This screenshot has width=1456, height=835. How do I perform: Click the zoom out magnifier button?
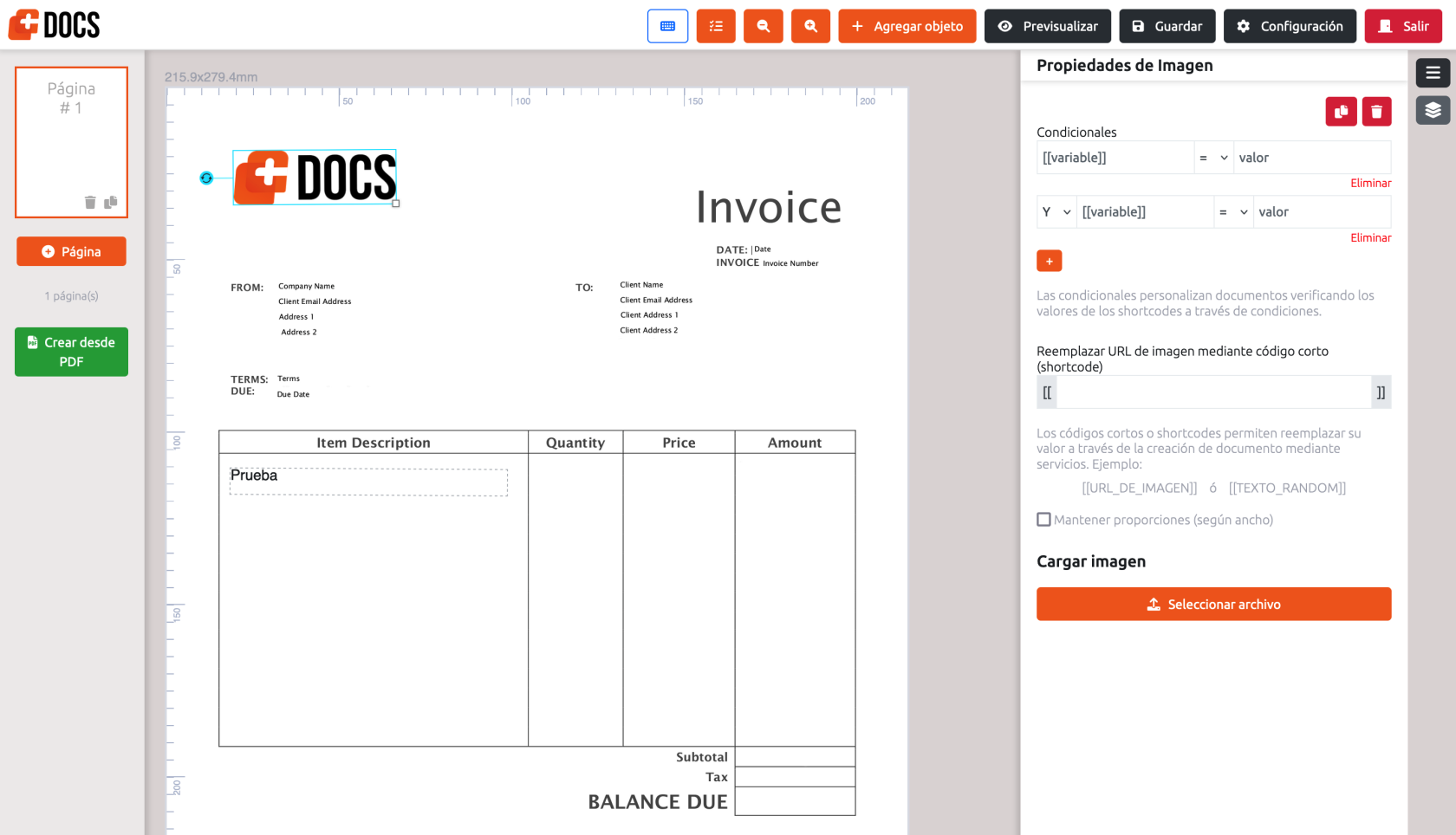tap(764, 26)
